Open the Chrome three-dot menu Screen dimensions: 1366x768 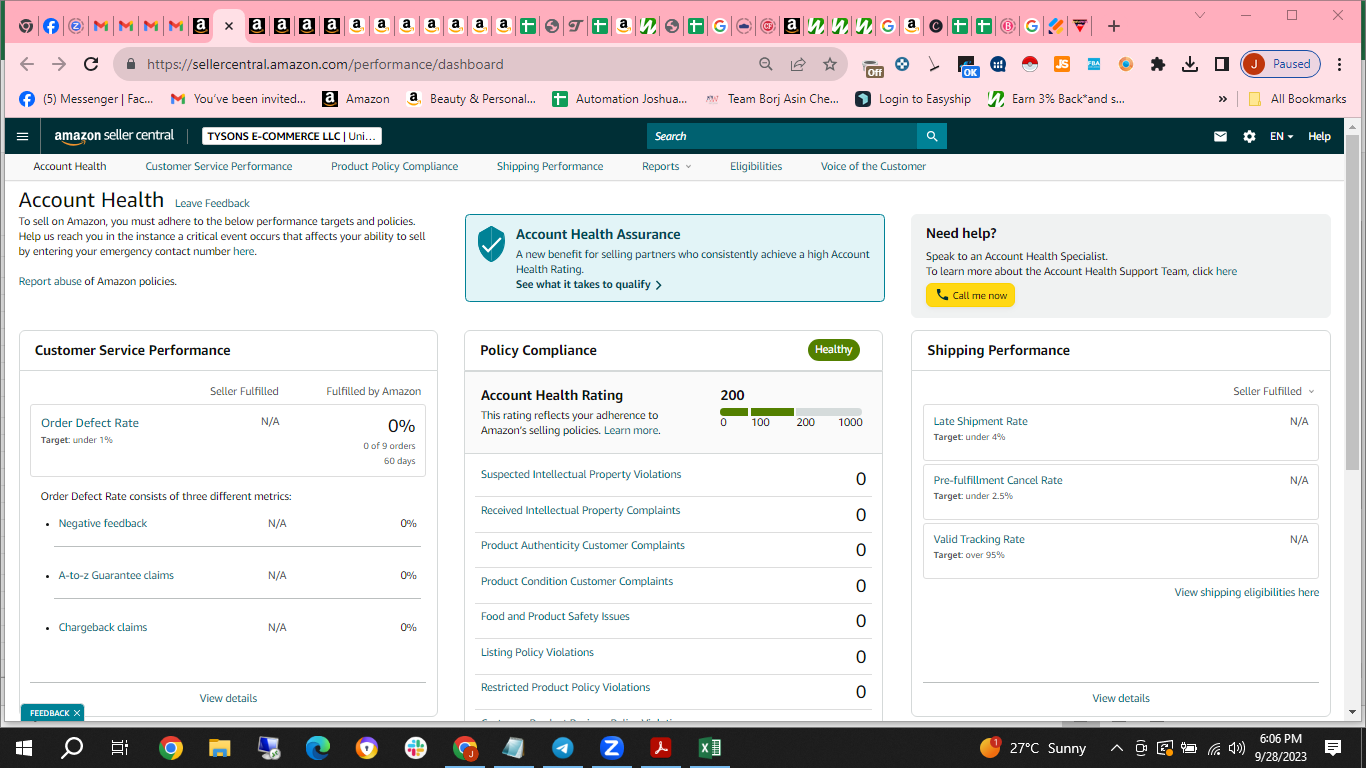[1340, 64]
